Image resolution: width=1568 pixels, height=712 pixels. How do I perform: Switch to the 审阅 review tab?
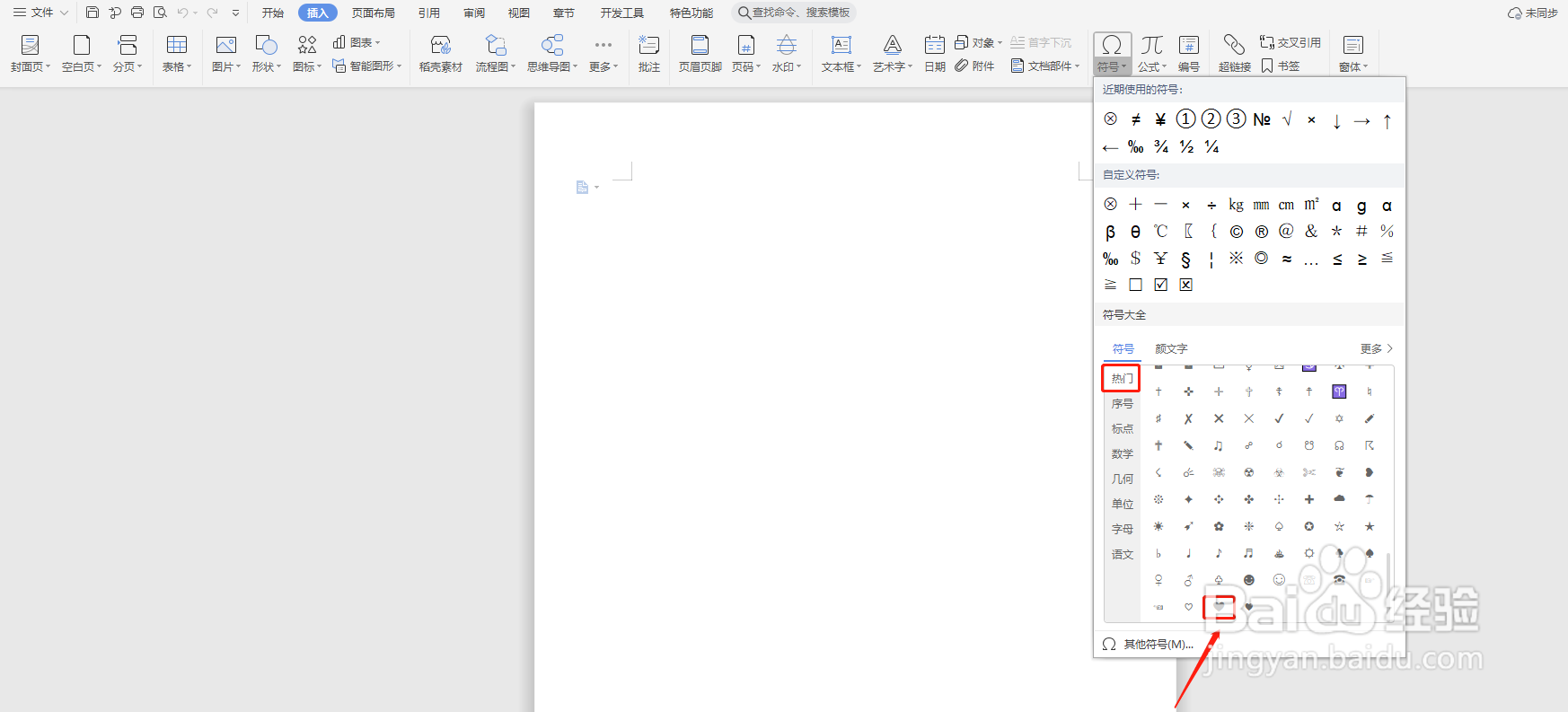[474, 13]
